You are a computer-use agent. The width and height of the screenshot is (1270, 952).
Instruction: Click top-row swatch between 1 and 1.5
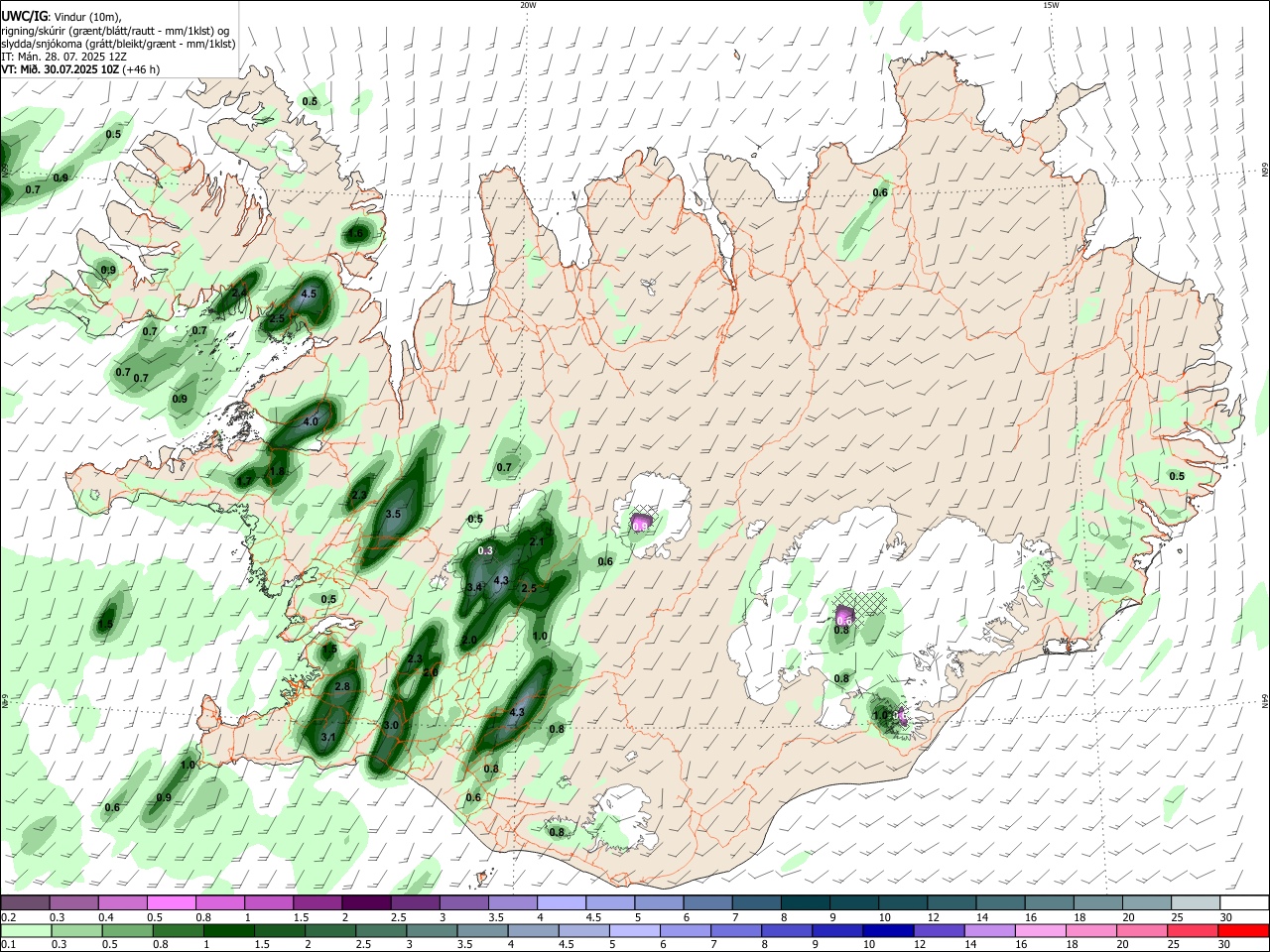(268, 902)
